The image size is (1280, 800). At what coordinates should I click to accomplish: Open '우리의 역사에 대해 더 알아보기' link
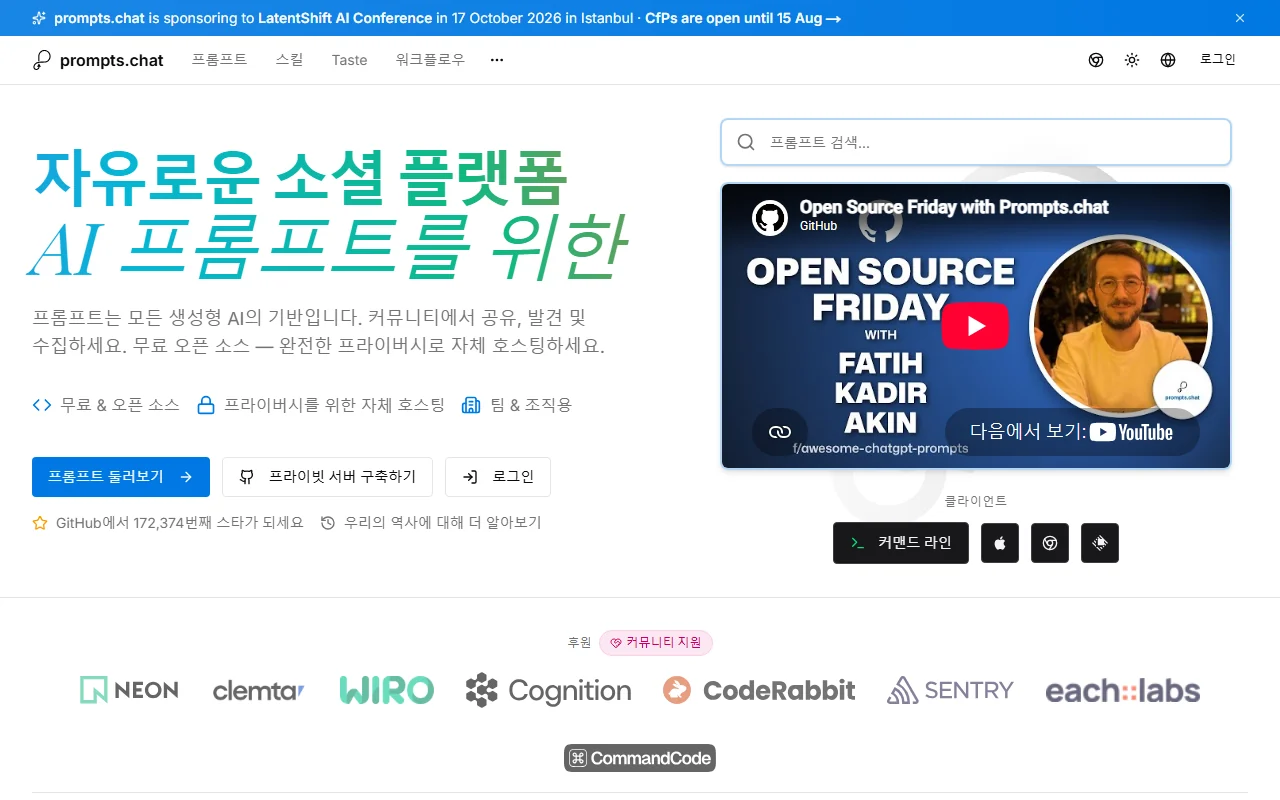point(431,523)
